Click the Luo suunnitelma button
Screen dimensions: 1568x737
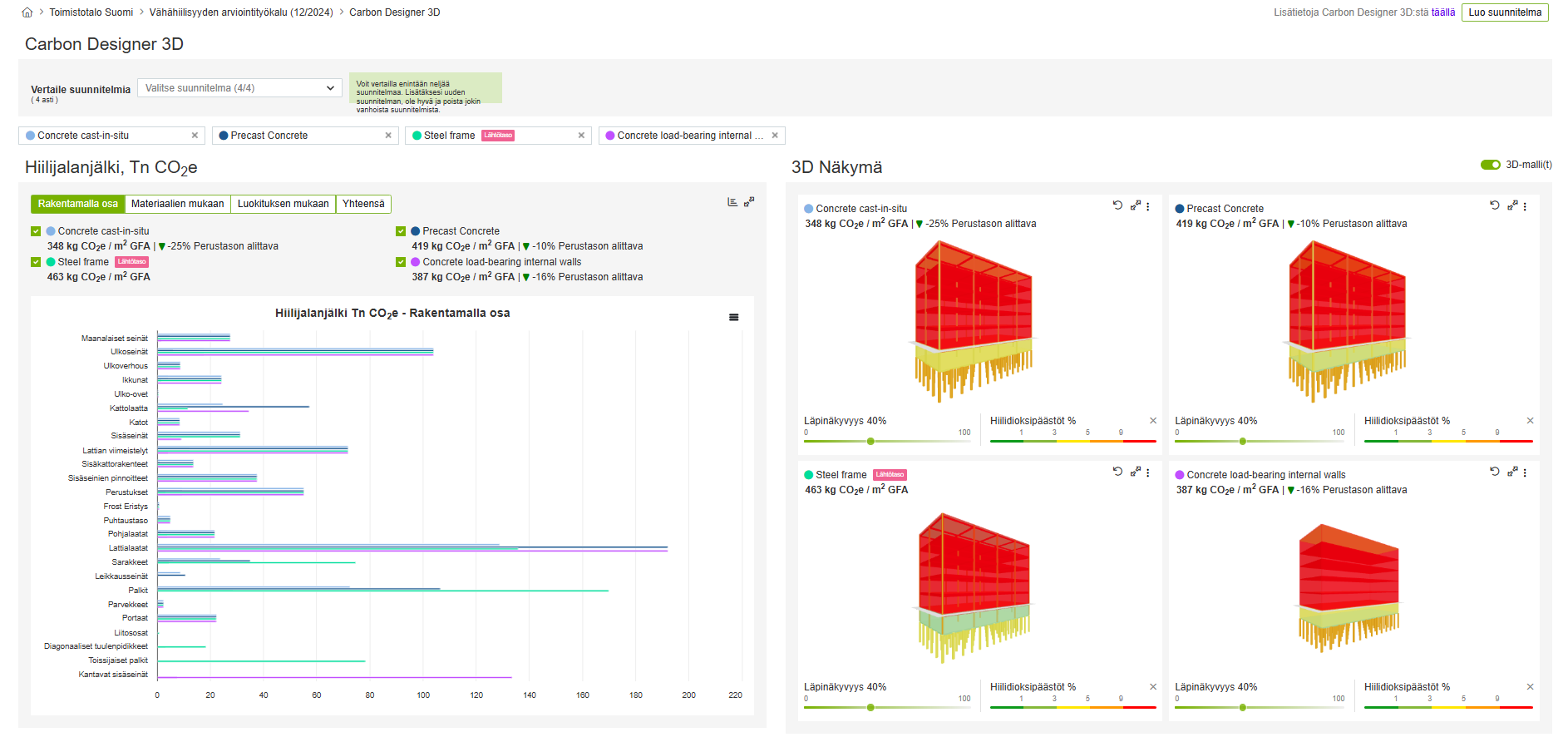pos(1505,12)
